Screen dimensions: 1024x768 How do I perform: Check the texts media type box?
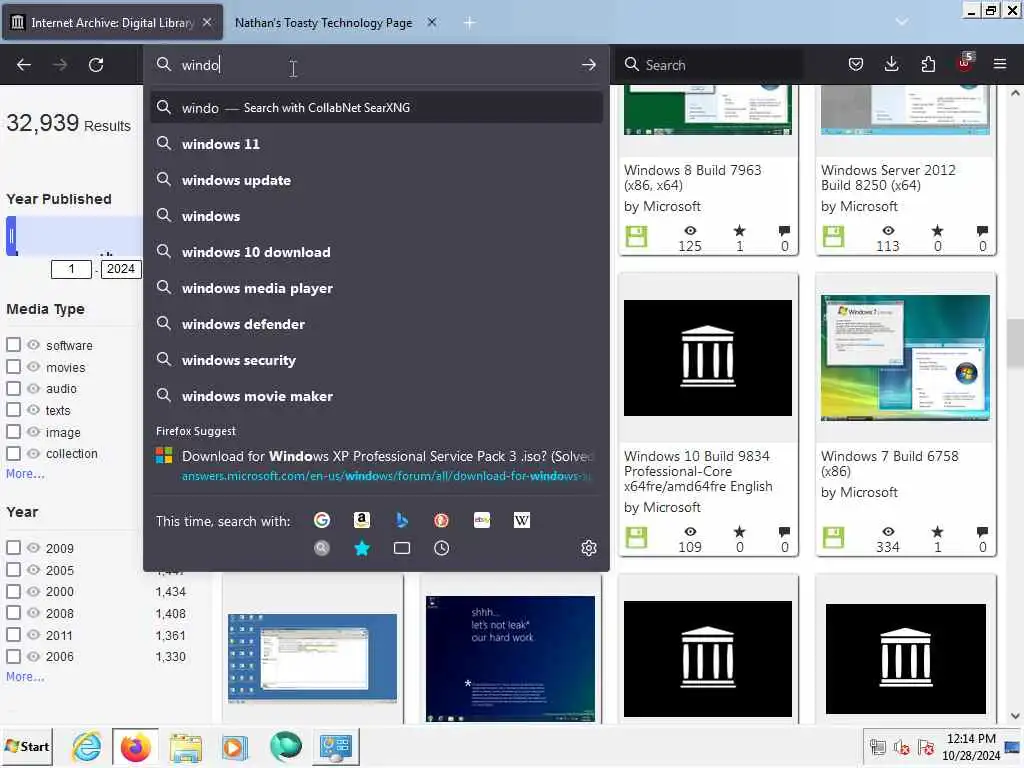pyautogui.click(x=13, y=409)
